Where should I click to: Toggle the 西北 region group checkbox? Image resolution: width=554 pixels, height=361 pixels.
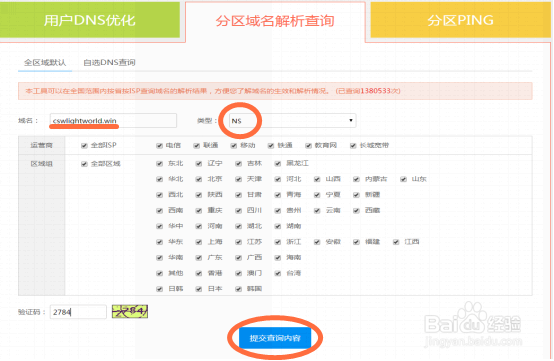pos(159,195)
